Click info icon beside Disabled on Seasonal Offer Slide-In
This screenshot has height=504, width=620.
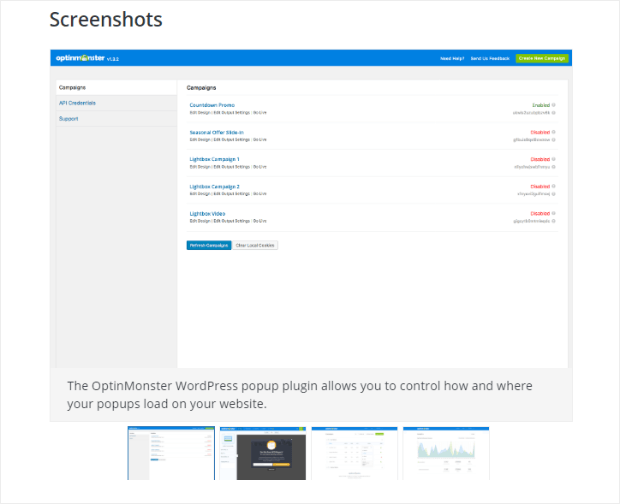pos(554,132)
